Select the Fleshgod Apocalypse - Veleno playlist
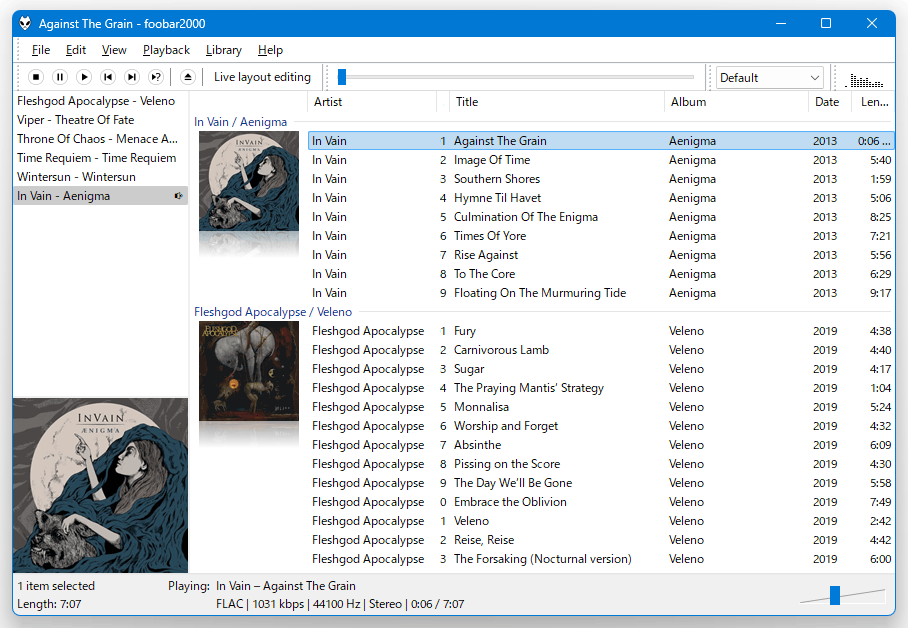Viewport: 908px width, 628px height. pyautogui.click(x=101, y=101)
